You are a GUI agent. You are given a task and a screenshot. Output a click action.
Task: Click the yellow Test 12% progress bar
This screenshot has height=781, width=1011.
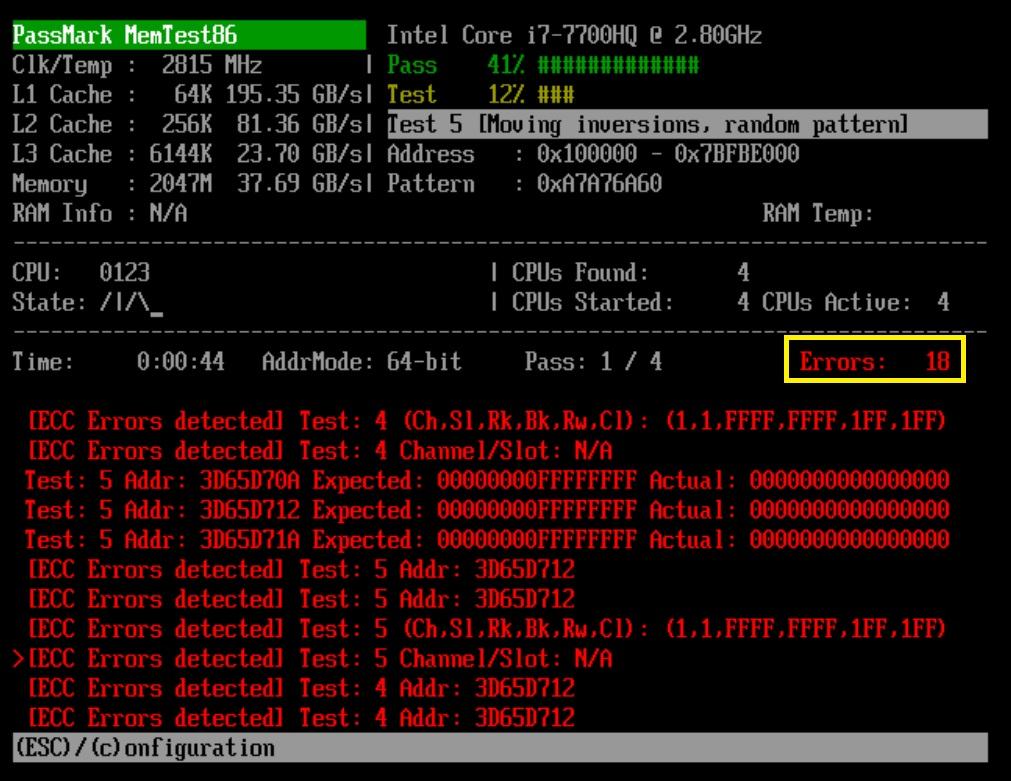[x=480, y=94]
